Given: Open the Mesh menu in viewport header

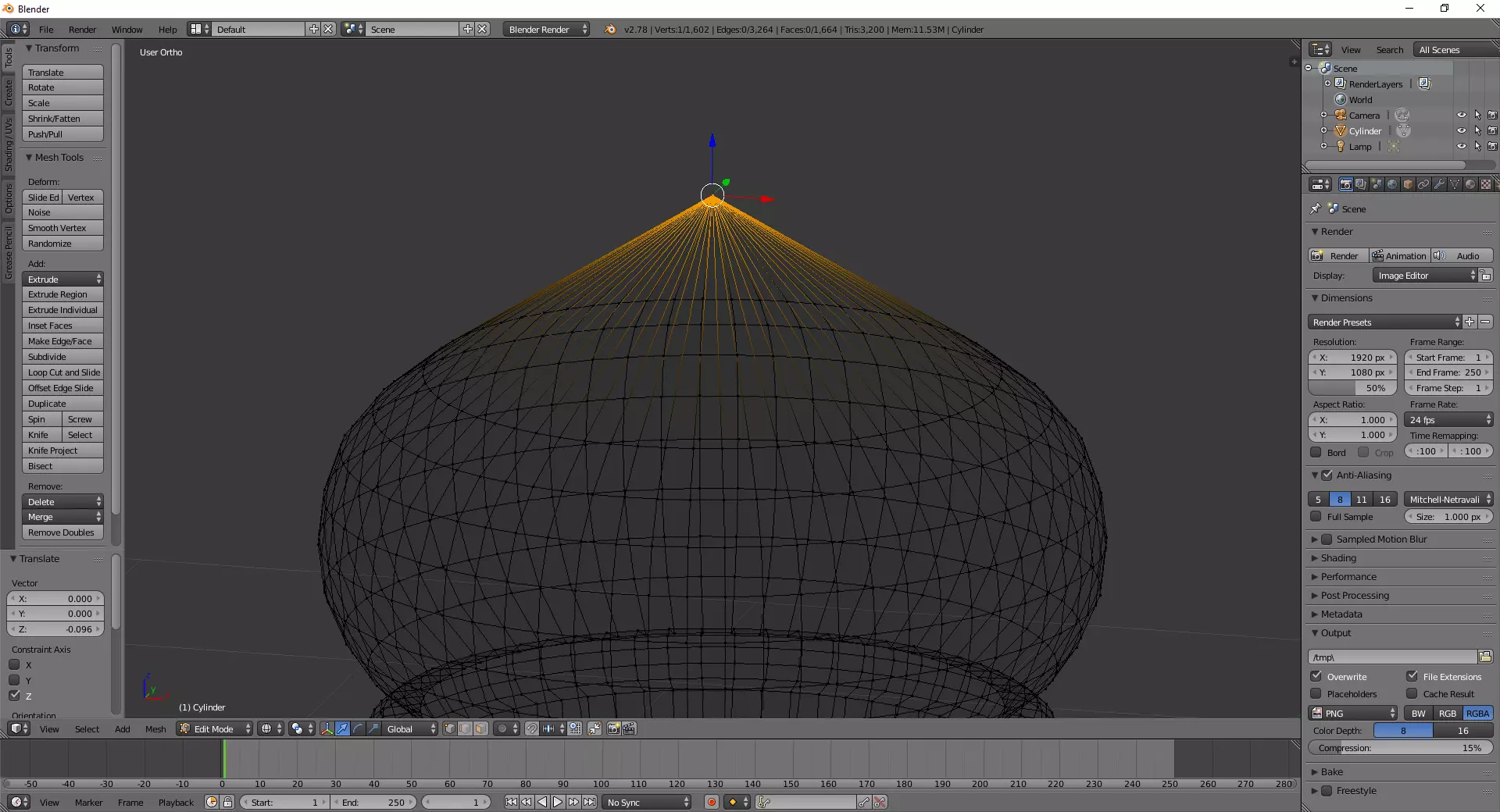Looking at the screenshot, I should [155, 729].
